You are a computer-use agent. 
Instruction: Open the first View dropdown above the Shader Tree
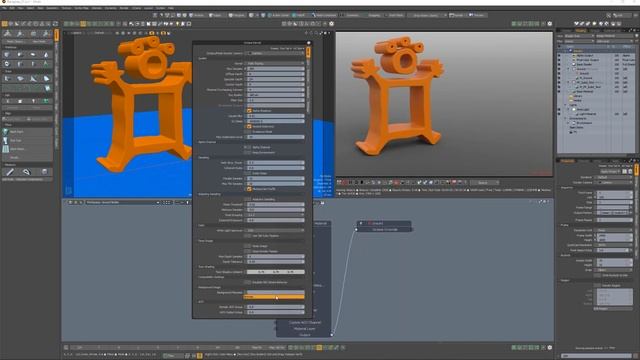click(580, 36)
